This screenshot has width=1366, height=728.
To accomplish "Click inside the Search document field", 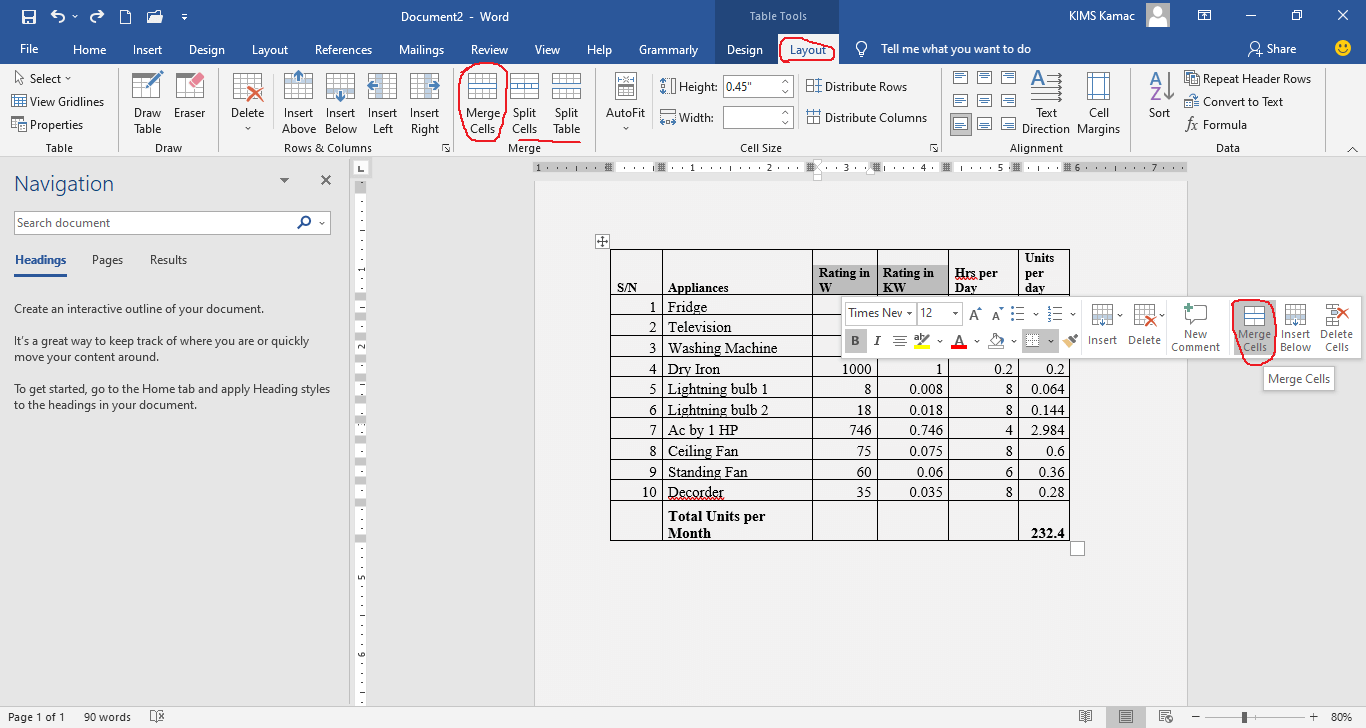I will pyautogui.click(x=150, y=222).
